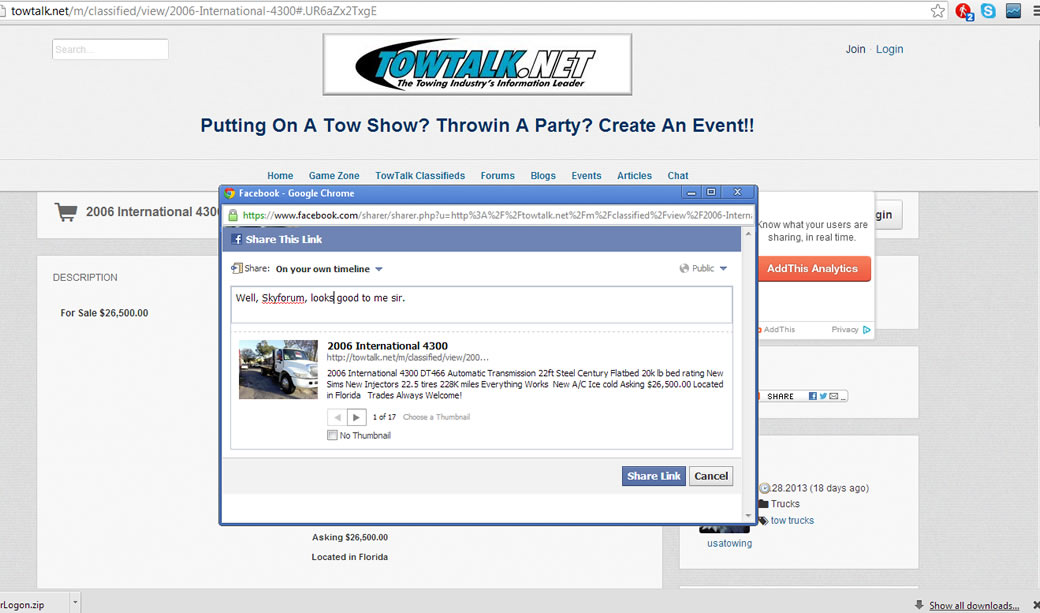Click the download arrow icon beside Show all downloads
Screen dimensions: 1040x613
(919, 605)
